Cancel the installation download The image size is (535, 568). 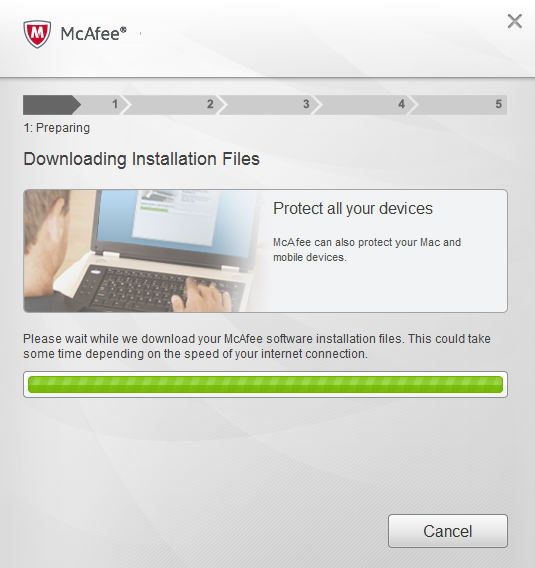[x=448, y=531]
